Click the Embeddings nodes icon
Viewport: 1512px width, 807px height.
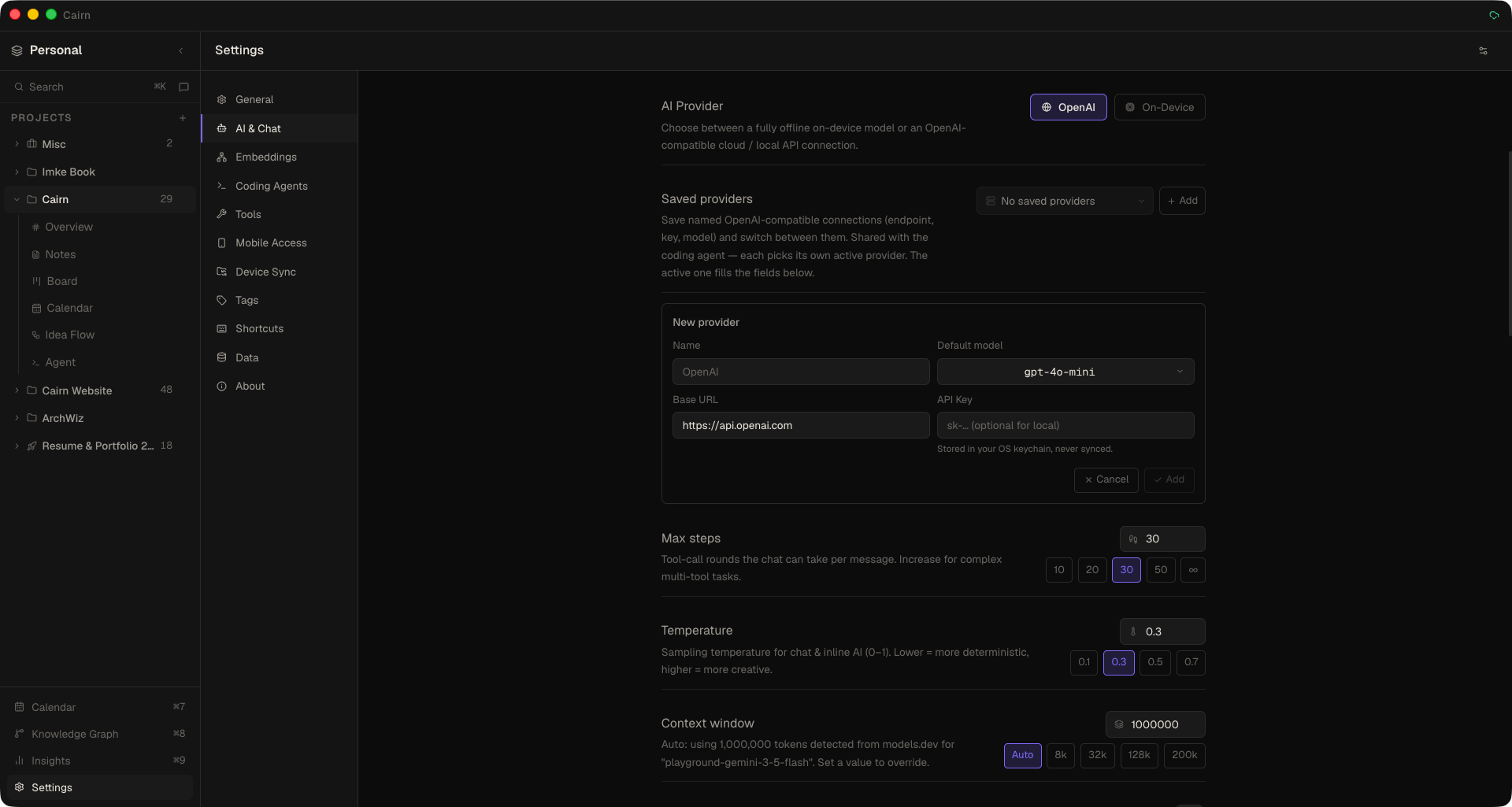click(x=222, y=157)
